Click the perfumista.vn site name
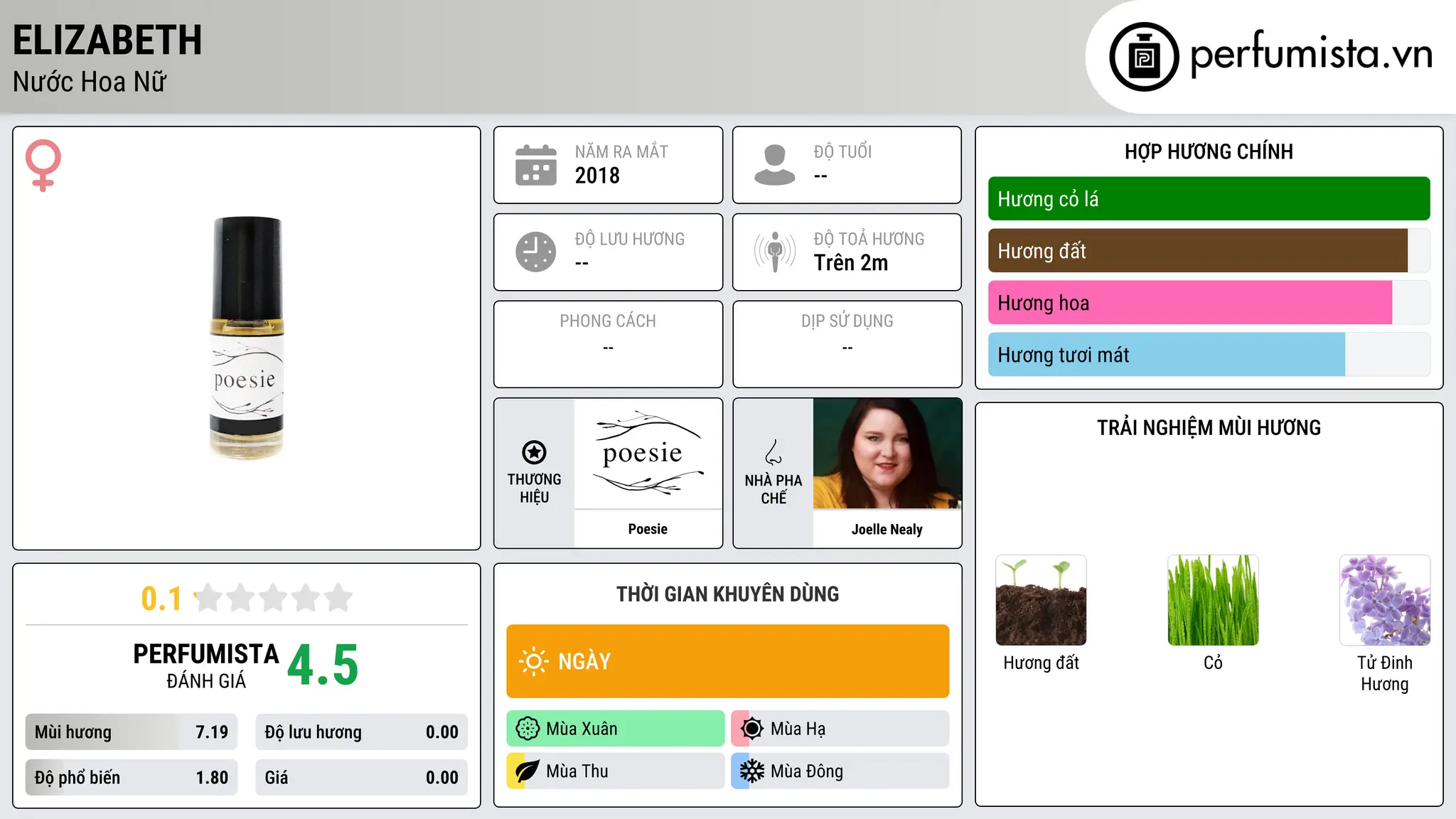1456x819 pixels. (1311, 54)
